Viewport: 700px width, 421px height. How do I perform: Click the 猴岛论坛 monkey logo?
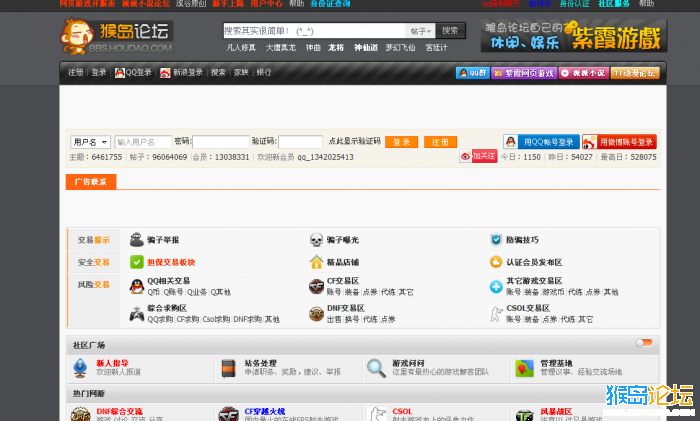[116, 37]
